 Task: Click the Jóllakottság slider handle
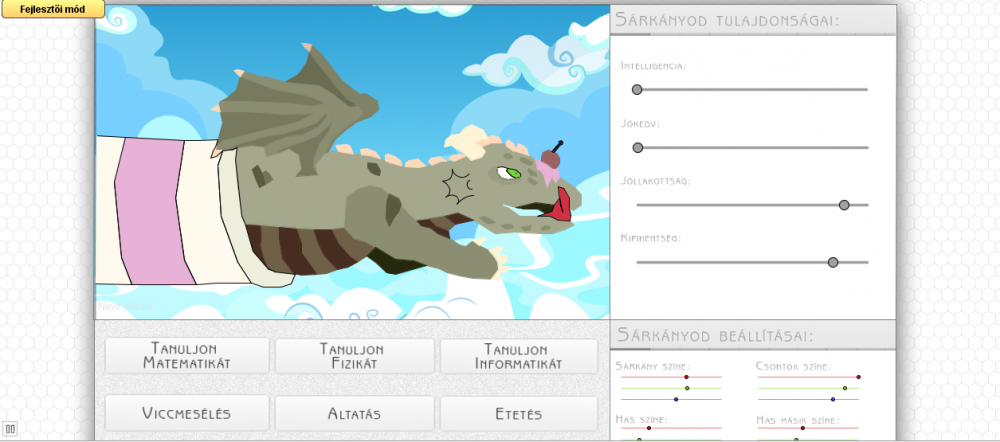coord(844,205)
